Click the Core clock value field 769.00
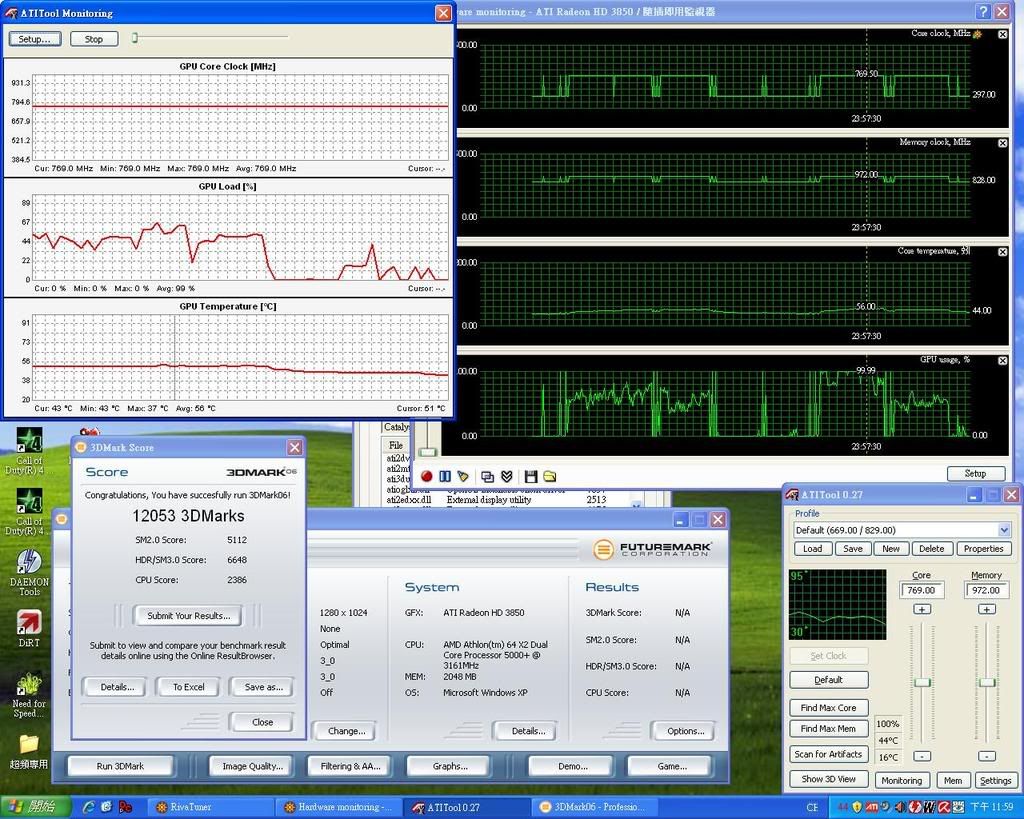Screen dimensions: 1024x819 tap(921, 590)
